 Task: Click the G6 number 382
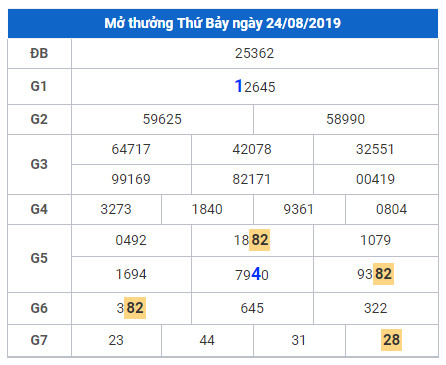[131, 308]
